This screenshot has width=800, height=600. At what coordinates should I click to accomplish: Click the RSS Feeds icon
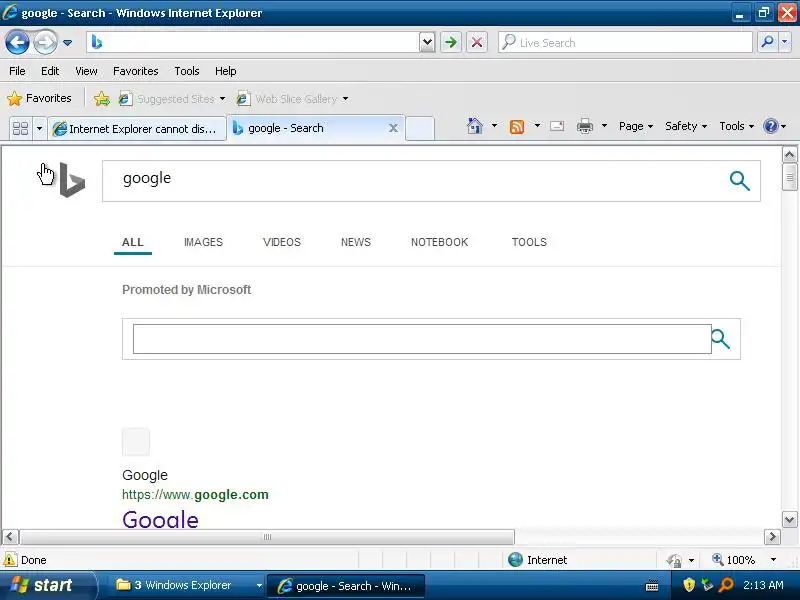pos(517,126)
